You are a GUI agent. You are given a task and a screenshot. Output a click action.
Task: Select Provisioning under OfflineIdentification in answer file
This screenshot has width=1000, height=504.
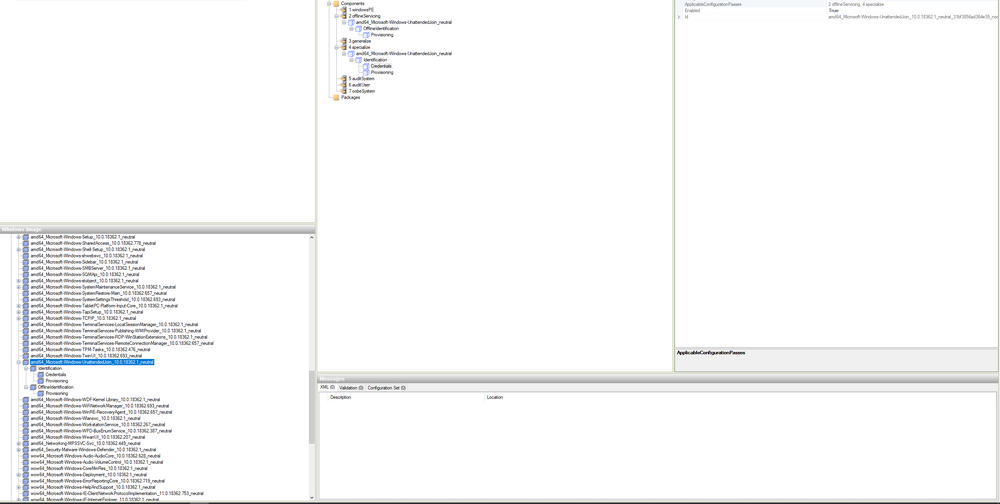tap(382, 35)
